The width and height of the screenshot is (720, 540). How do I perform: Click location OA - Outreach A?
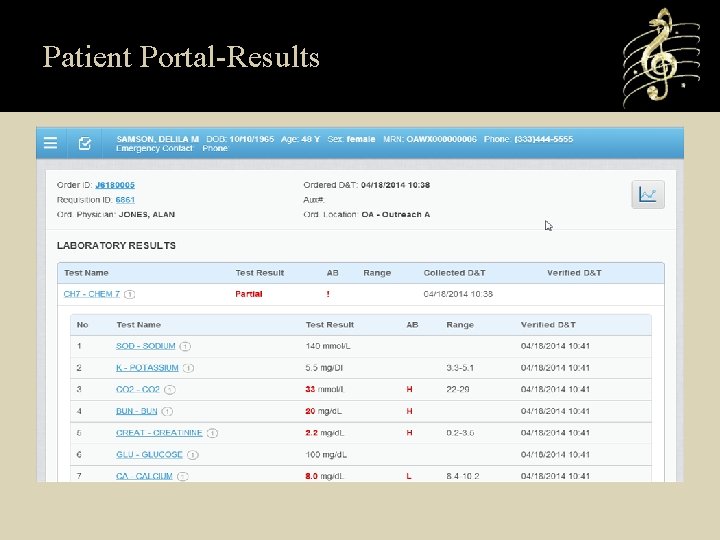coord(395,214)
